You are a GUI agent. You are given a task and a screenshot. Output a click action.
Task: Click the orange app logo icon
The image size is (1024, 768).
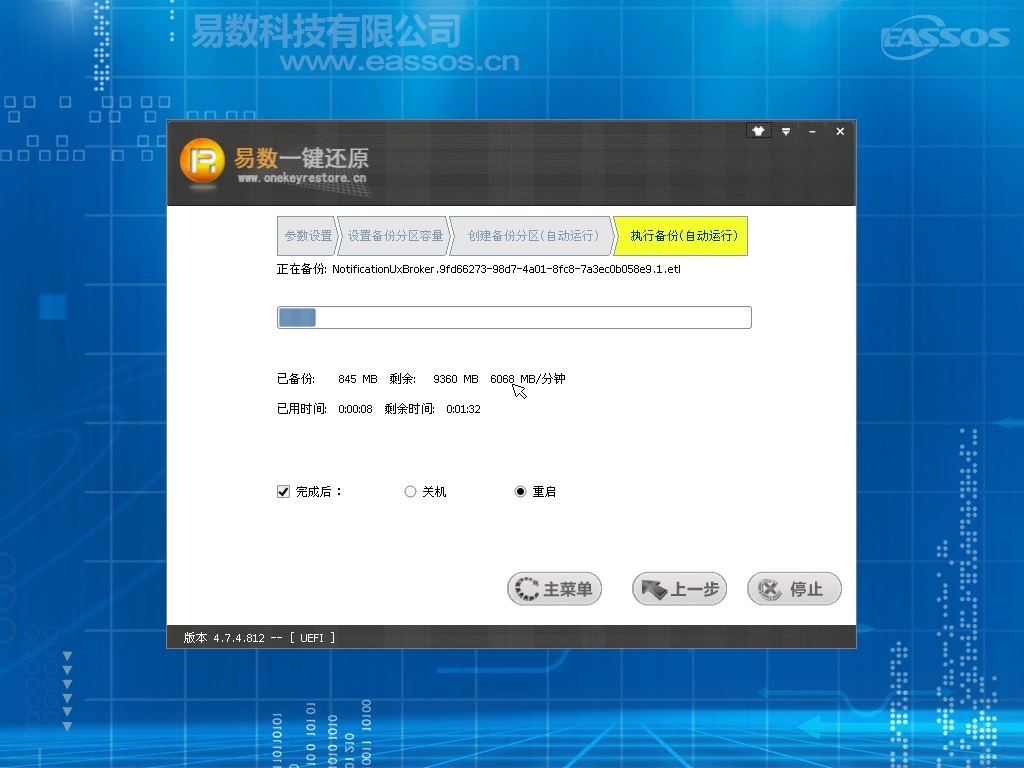point(201,161)
